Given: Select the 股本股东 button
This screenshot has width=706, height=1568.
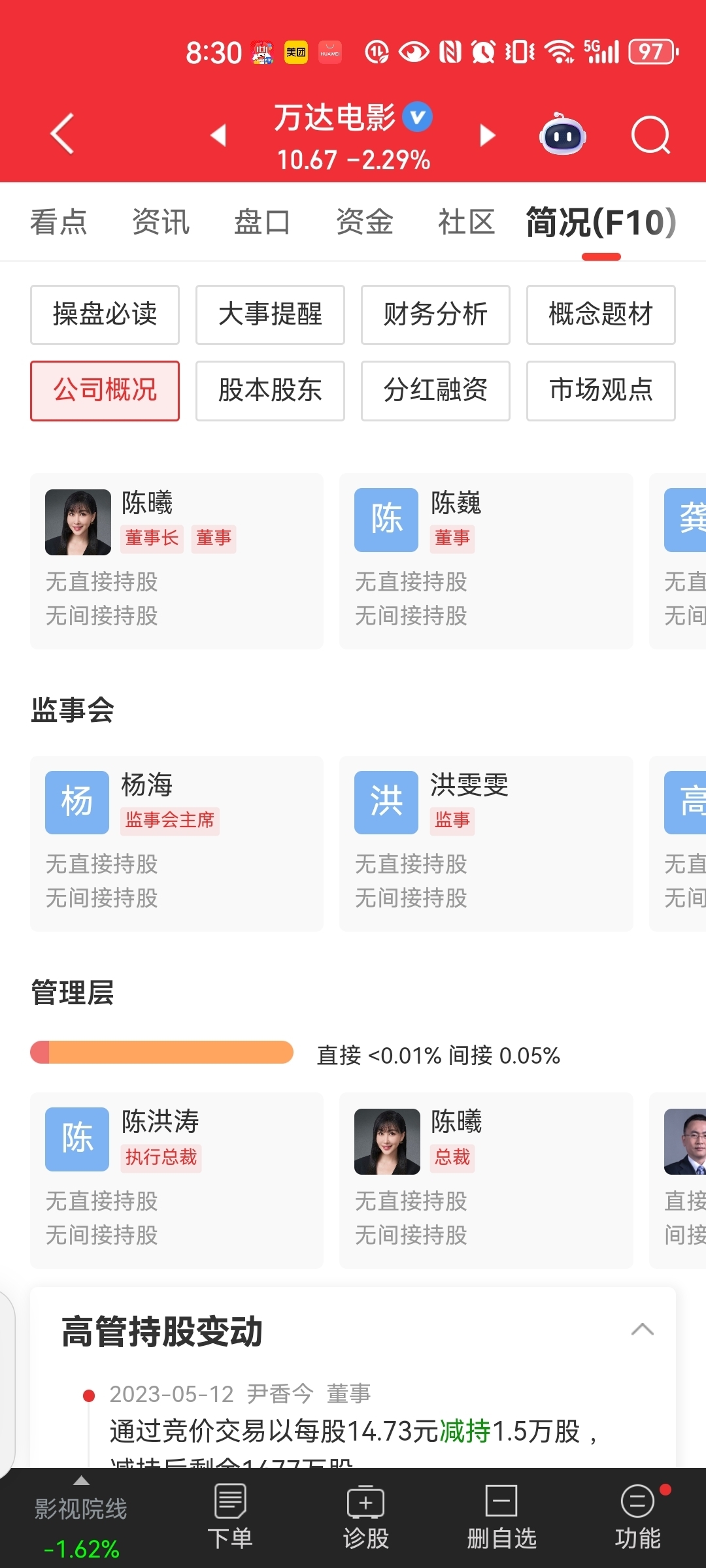Looking at the screenshot, I should click(270, 391).
